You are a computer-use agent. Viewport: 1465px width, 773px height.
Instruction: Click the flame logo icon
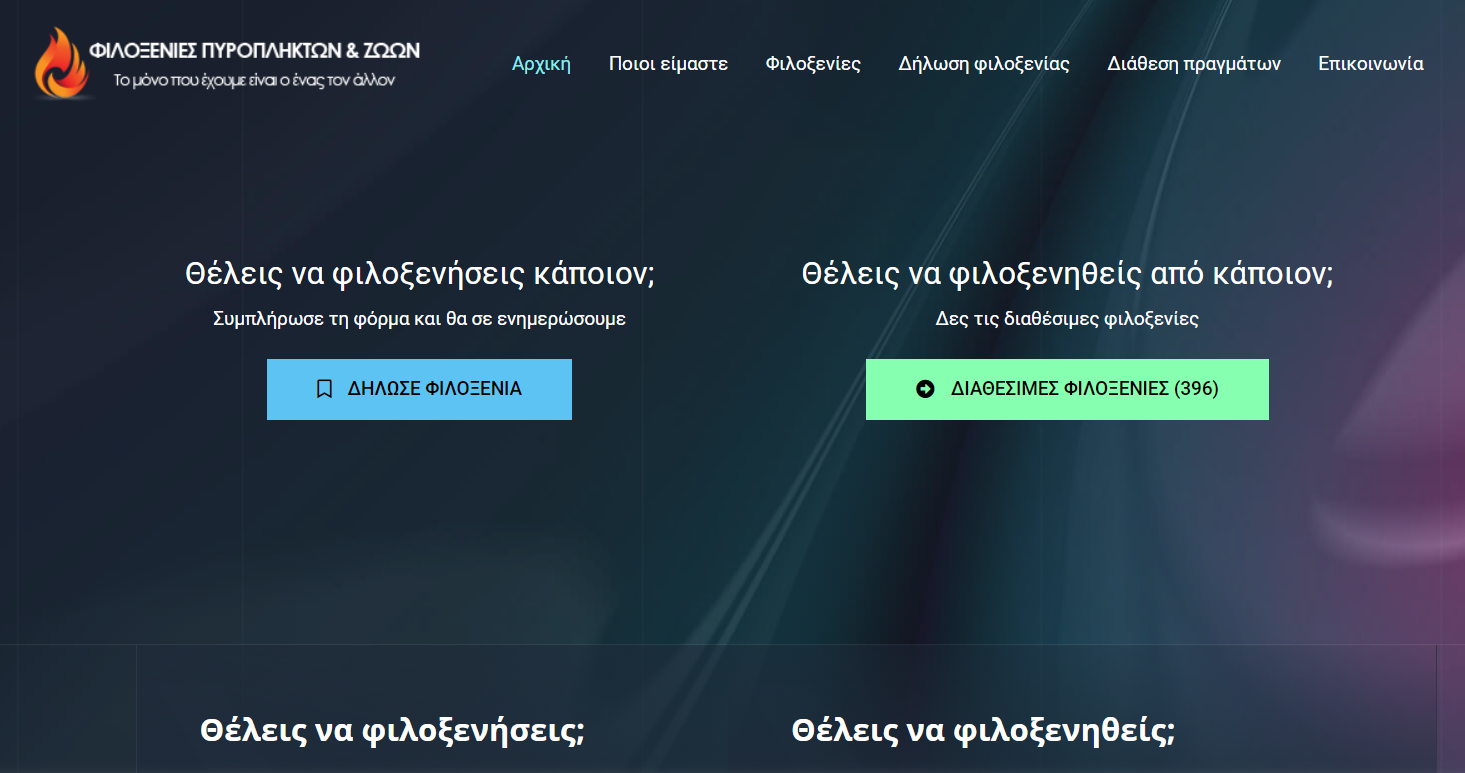[x=60, y=62]
